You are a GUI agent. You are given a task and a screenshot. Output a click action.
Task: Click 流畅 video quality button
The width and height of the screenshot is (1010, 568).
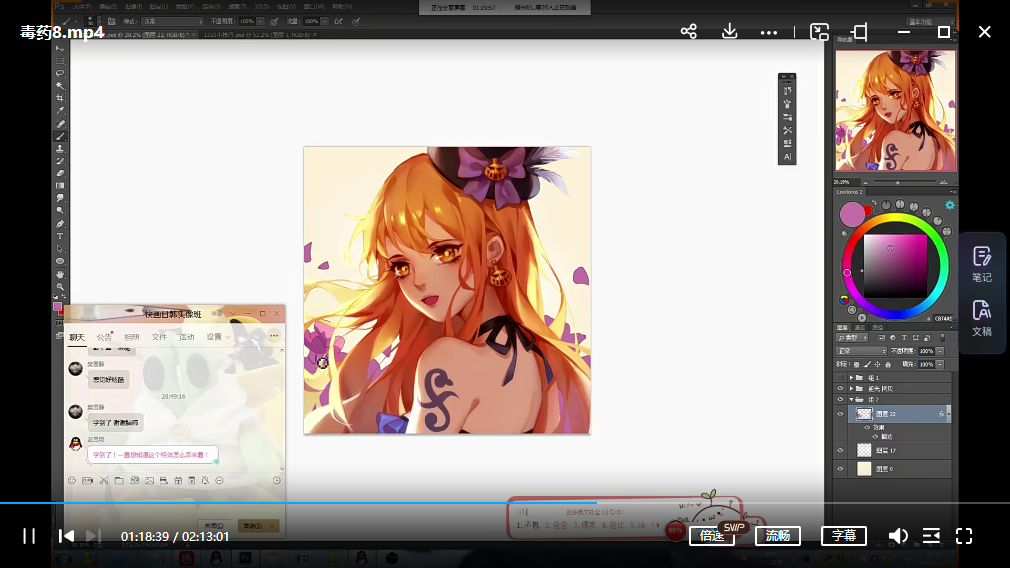[778, 536]
